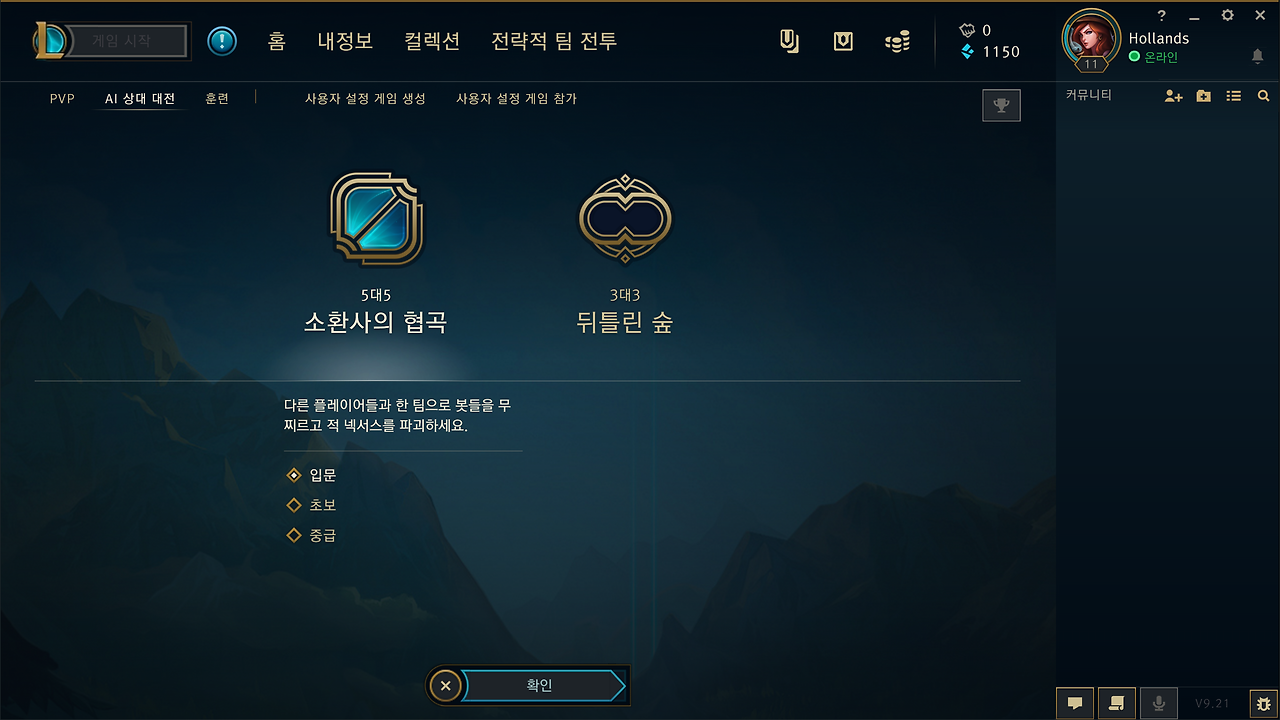Cancel with the X button beside 확인
The width and height of the screenshot is (1280, 720).
pos(445,685)
